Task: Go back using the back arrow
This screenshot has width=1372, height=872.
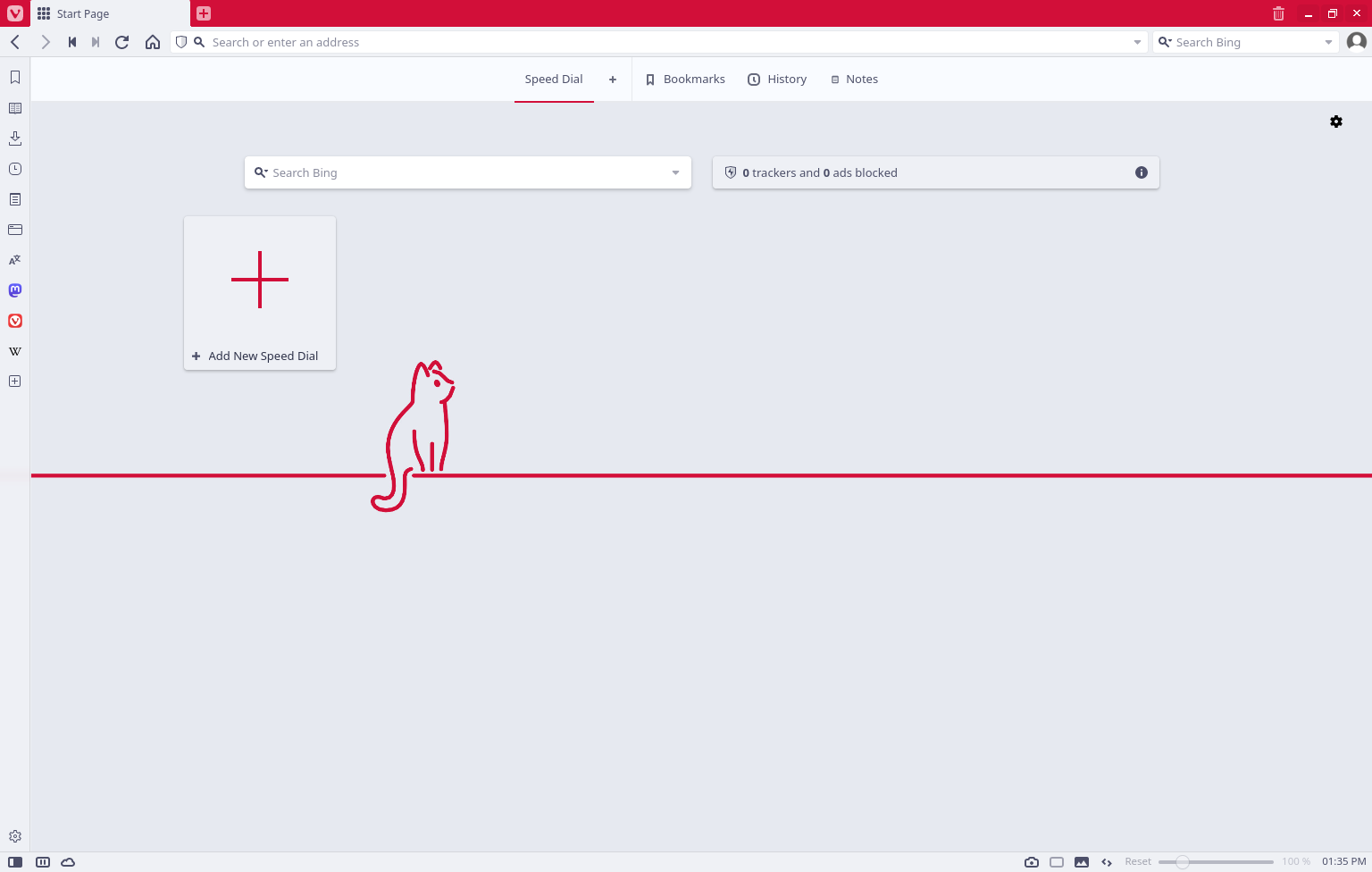Action: tap(15, 42)
